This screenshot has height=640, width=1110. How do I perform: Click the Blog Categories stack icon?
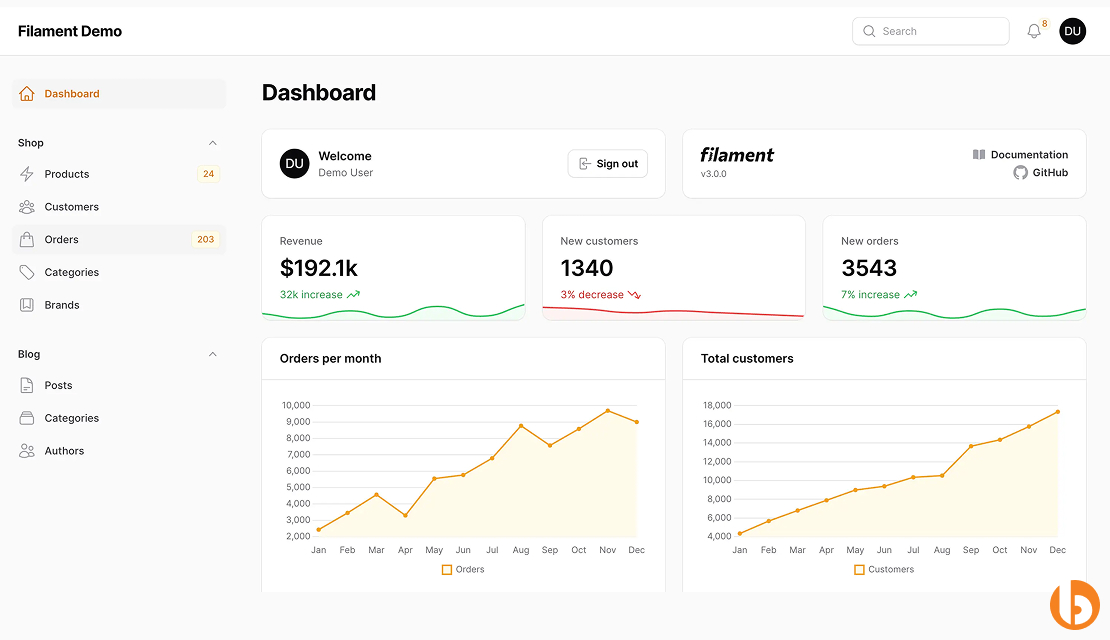pyautogui.click(x=27, y=418)
